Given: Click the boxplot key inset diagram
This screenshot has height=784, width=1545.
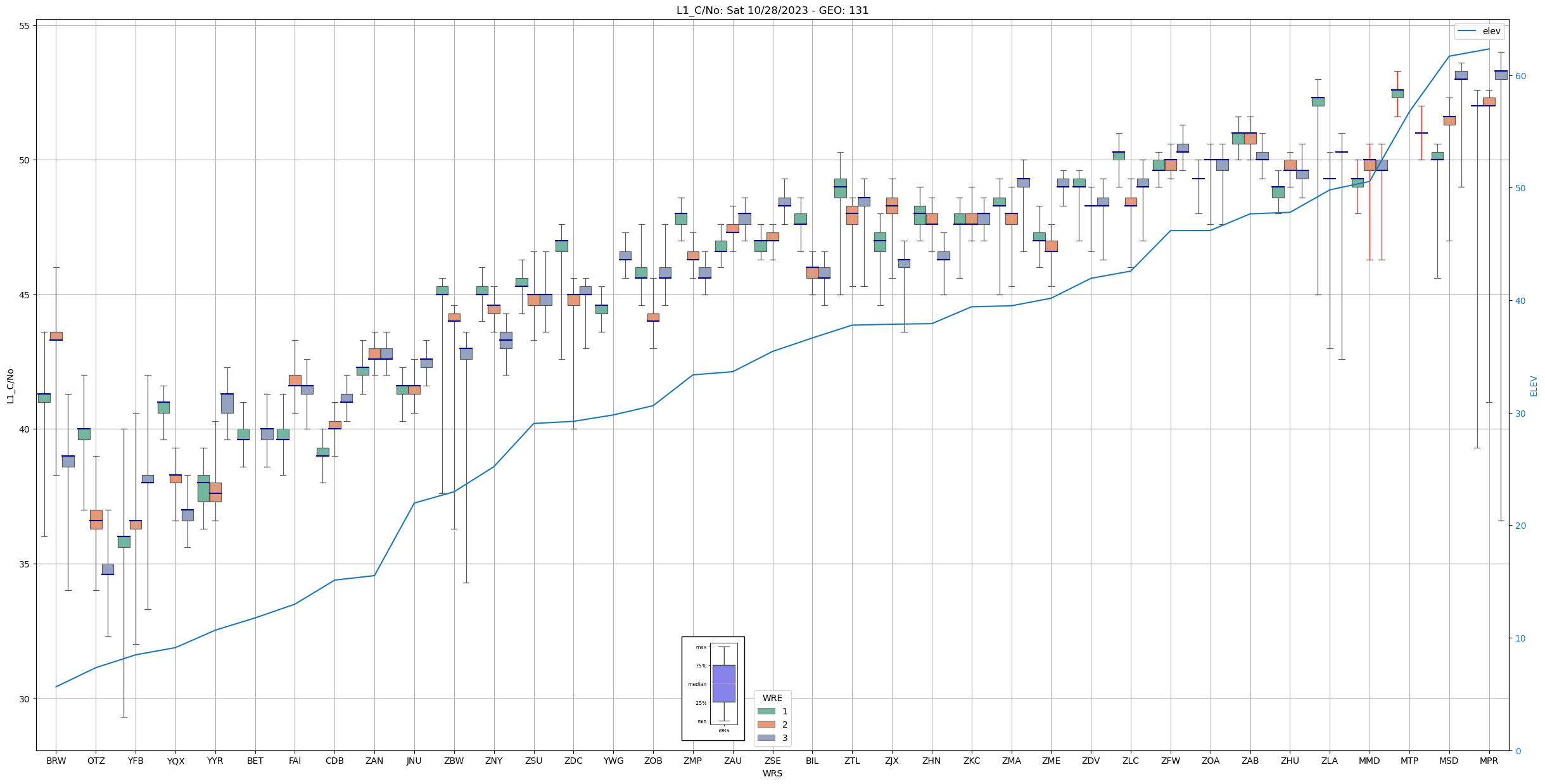Looking at the screenshot, I should tap(713, 688).
